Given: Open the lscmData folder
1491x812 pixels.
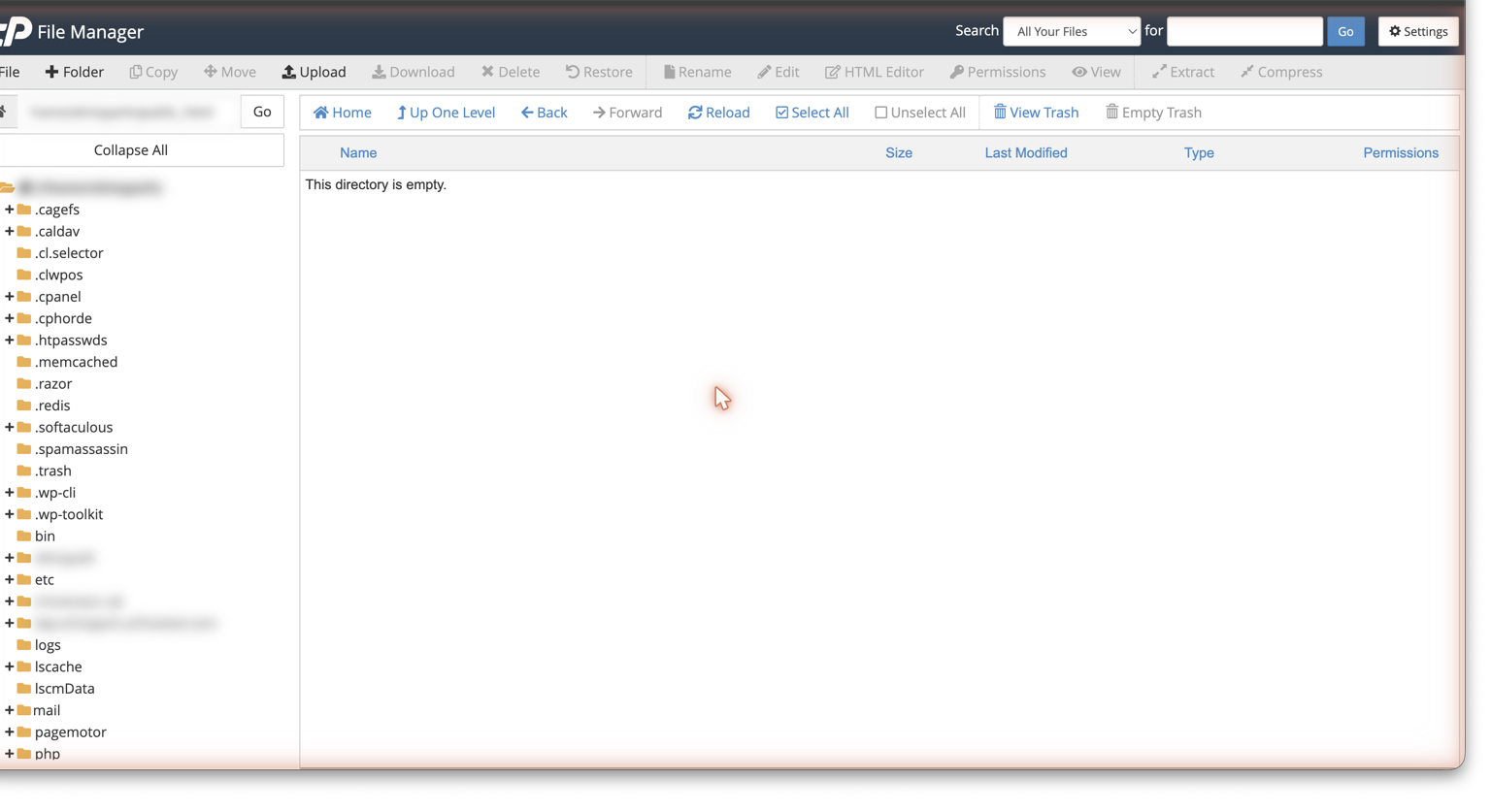Looking at the screenshot, I should pyautogui.click(x=55, y=689).
